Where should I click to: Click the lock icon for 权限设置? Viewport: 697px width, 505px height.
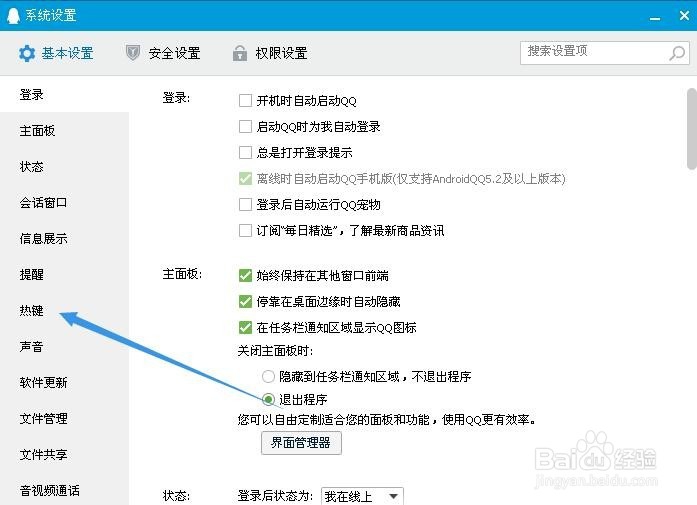pyautogui.click(x=239, y=53)
